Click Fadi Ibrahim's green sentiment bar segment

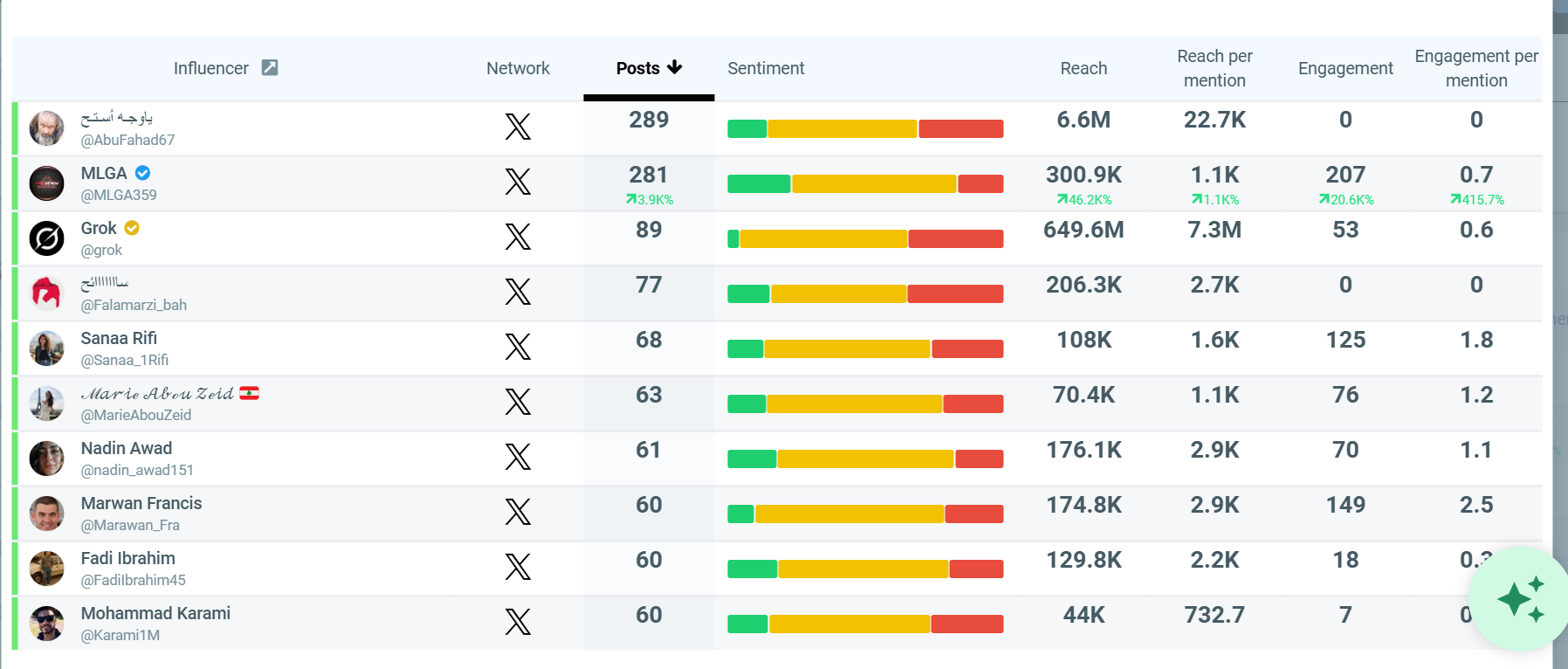(752, 569)
